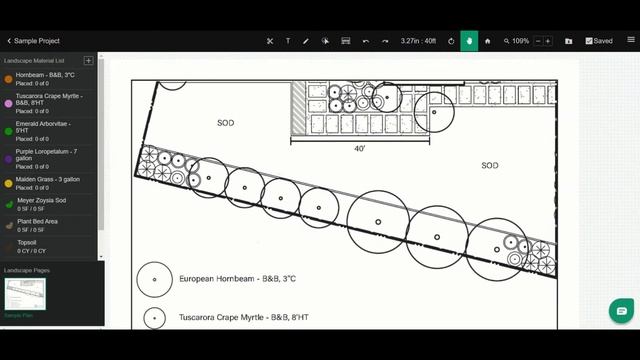Click the Meyer Zoysia Sod icon
The height and width of the screenshot is (360, 640).
9,204
